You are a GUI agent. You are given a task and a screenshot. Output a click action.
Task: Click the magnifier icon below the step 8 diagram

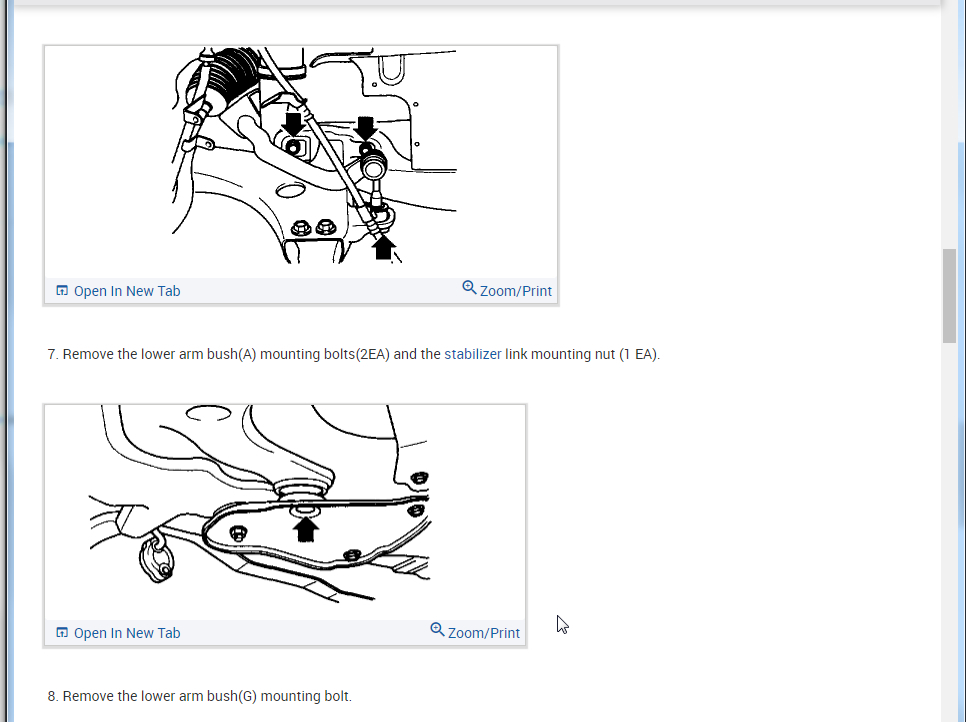(x=437, y=630)
